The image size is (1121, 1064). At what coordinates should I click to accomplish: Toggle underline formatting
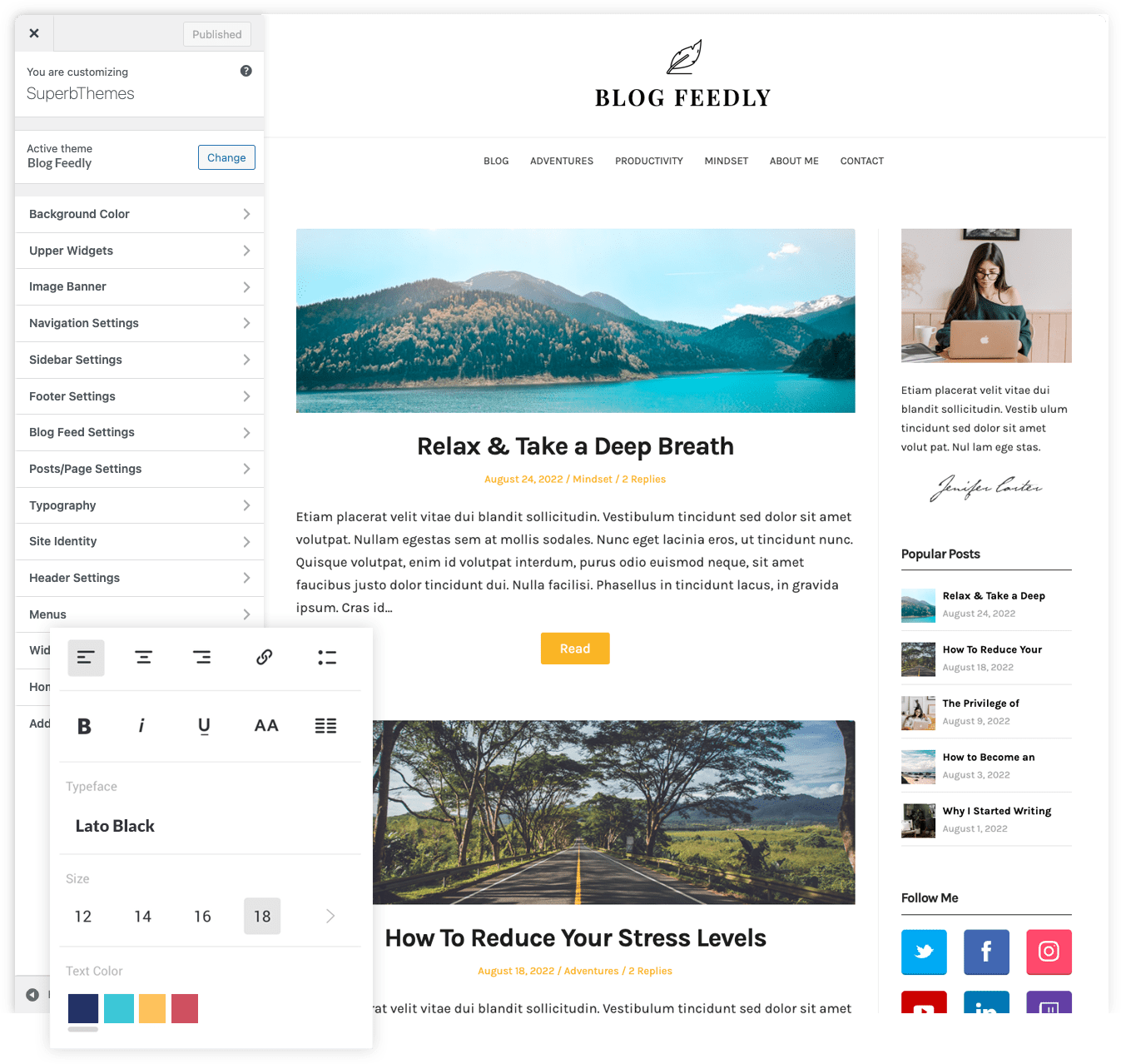(204, 726)
